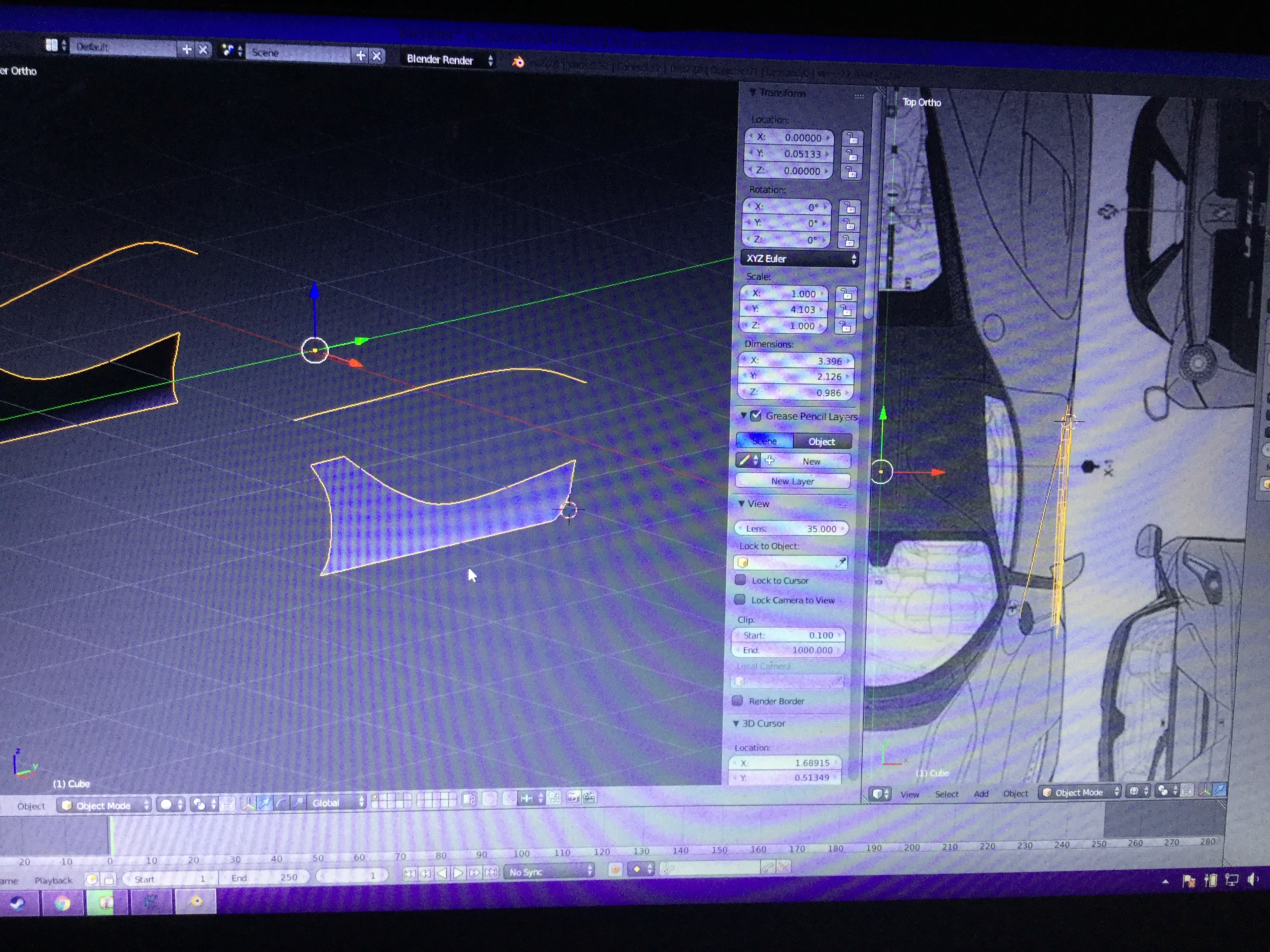Select the rotate manipulator arc icon
This screenshot has width=1270, height=952.
pyautogui.click(x=281, y=803)
